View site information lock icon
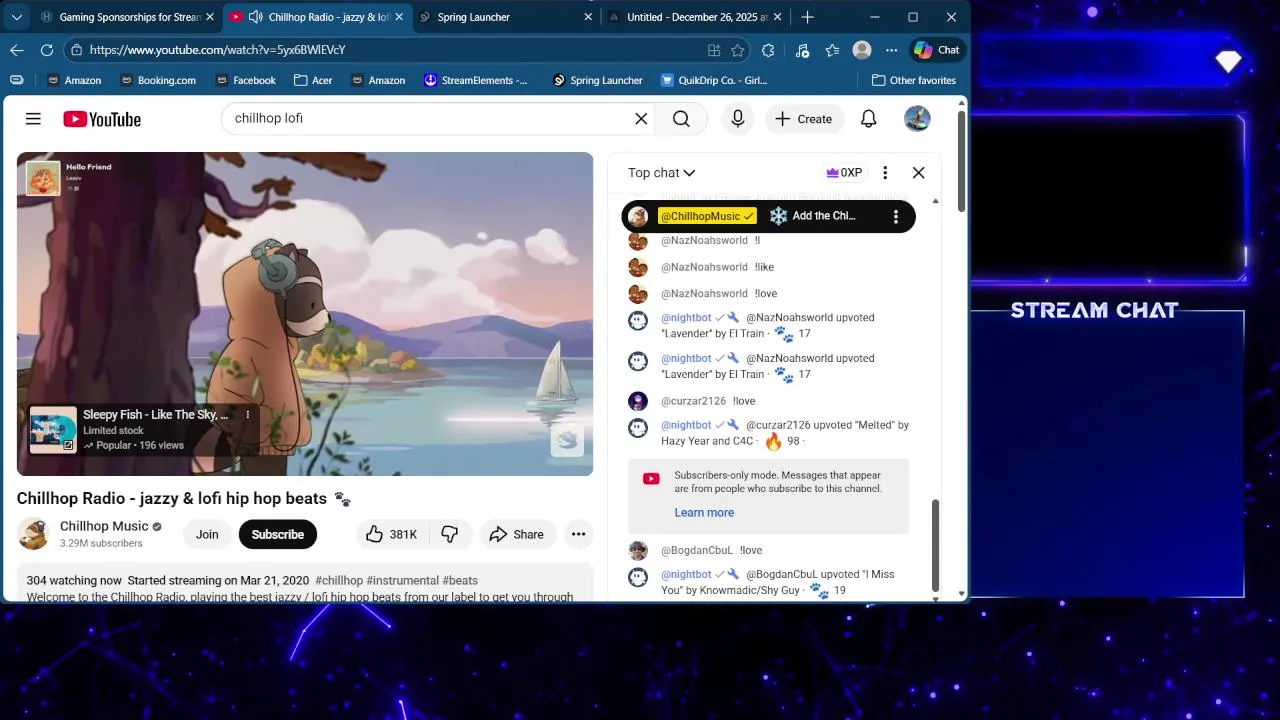This screenshot has height=720, width=1280. 75,50
